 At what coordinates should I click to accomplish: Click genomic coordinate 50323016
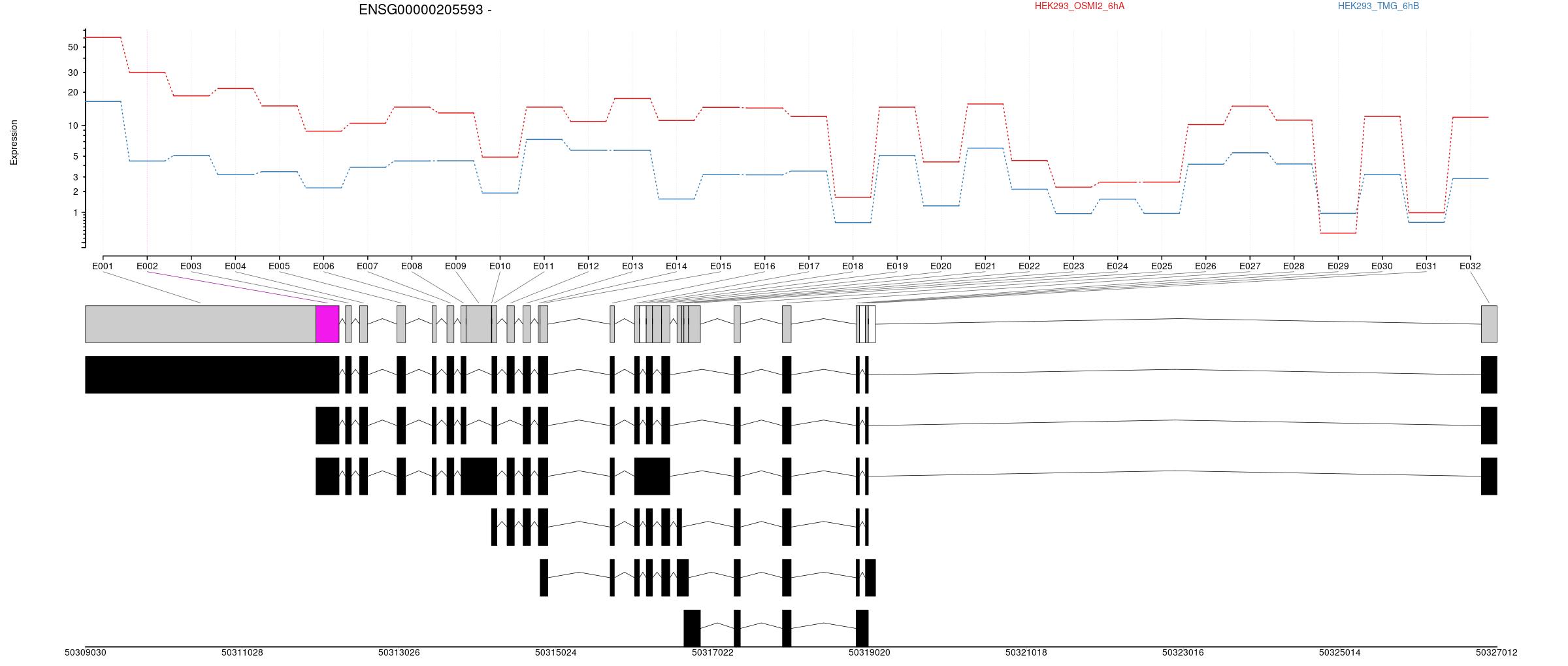pos(1183,652)
